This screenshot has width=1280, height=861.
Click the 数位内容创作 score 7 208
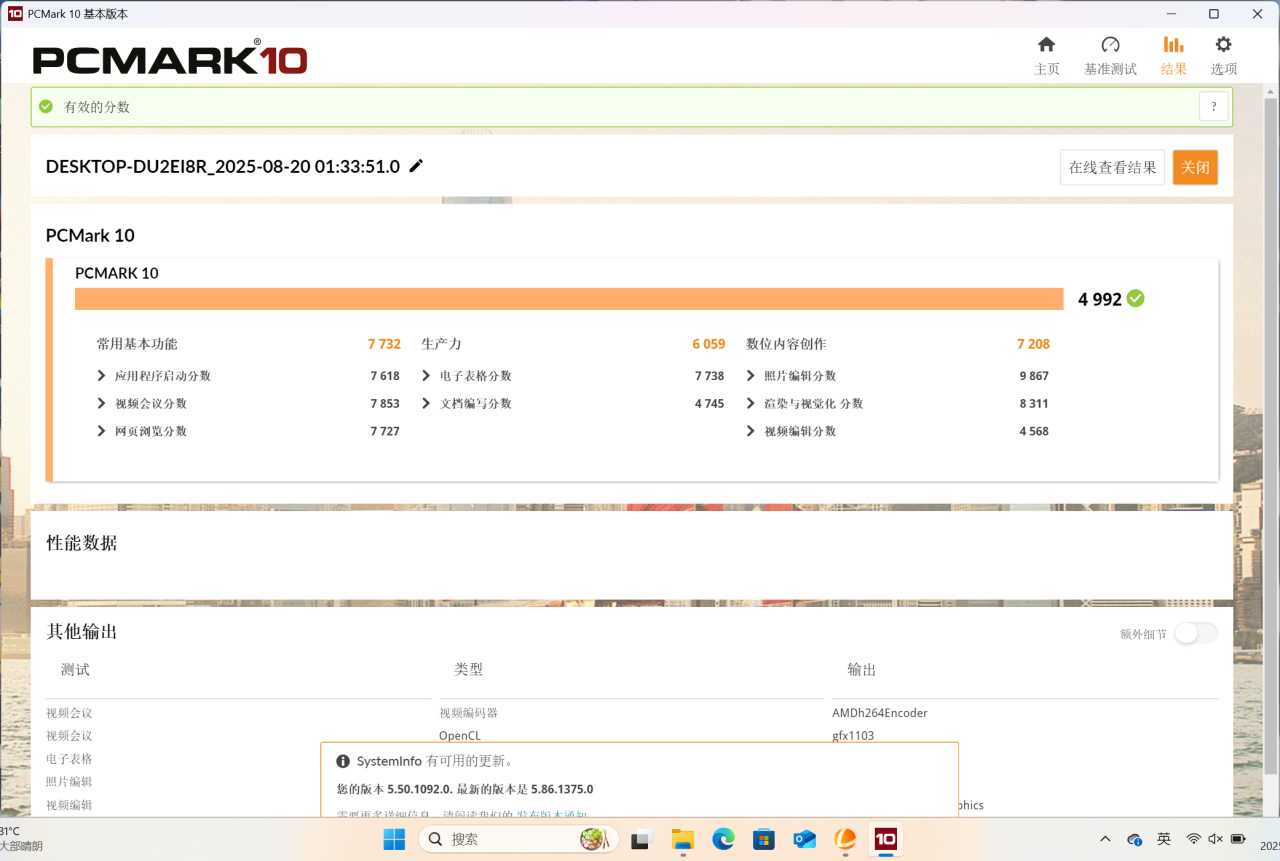(1033, 344)
